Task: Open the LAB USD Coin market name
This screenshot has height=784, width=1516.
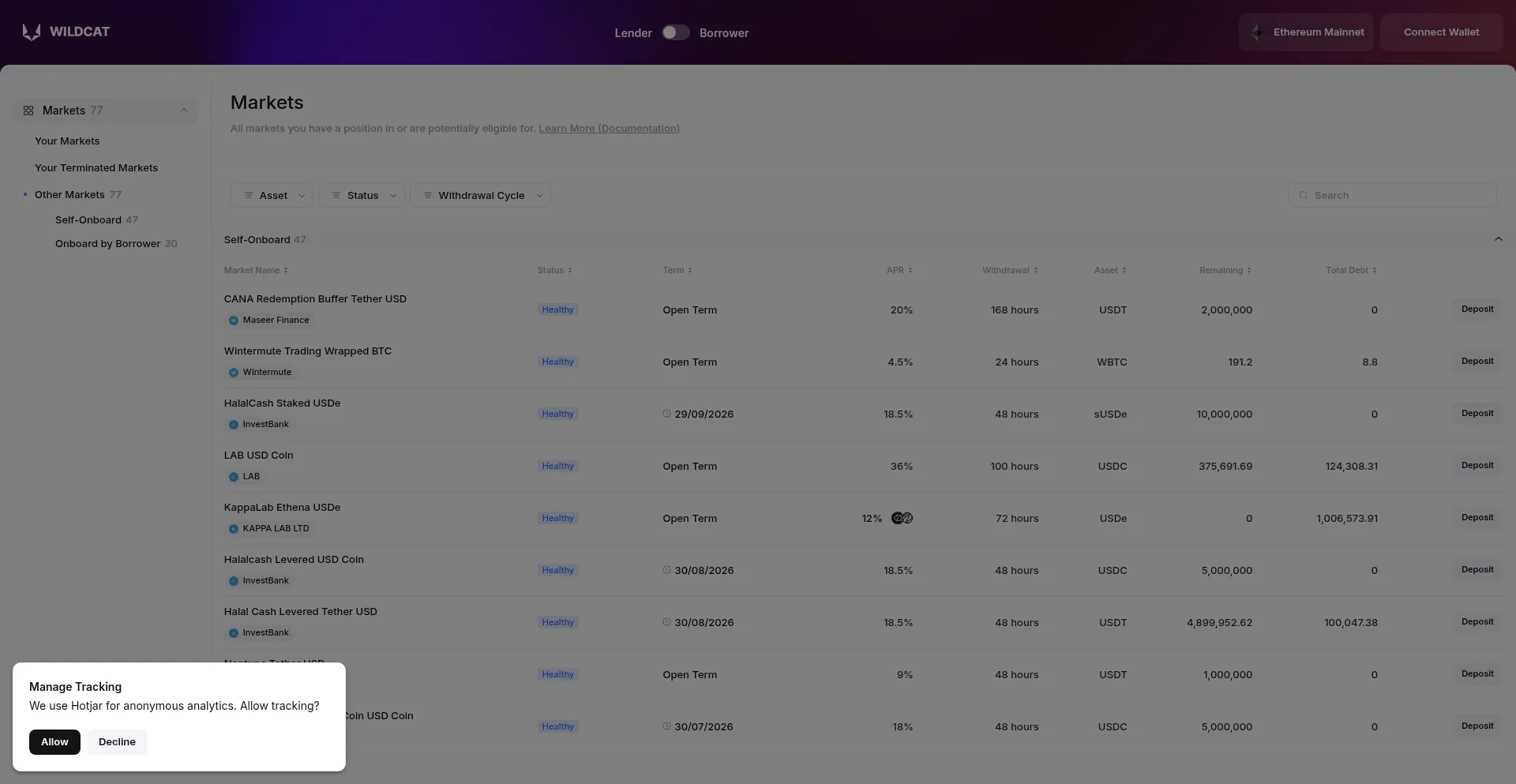Action: 258,456
